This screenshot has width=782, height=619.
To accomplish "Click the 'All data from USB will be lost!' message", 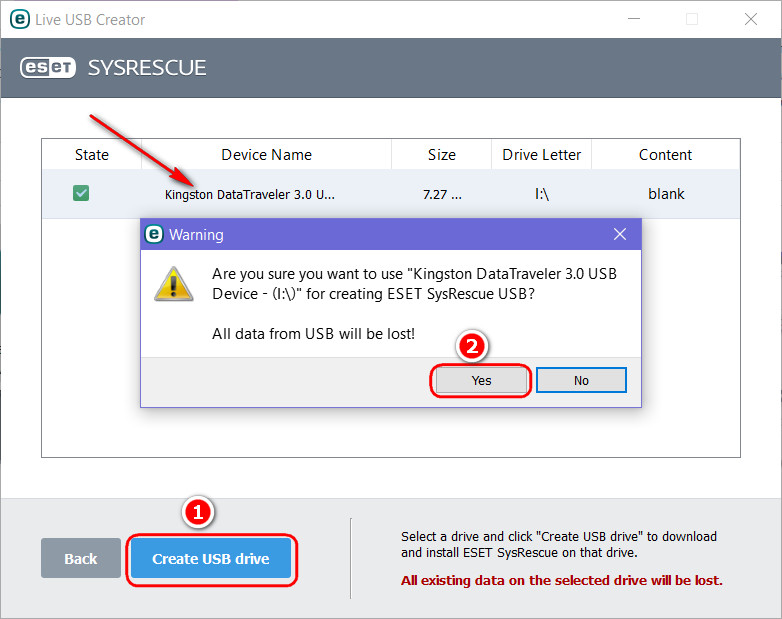I will (x=313, y=334).
